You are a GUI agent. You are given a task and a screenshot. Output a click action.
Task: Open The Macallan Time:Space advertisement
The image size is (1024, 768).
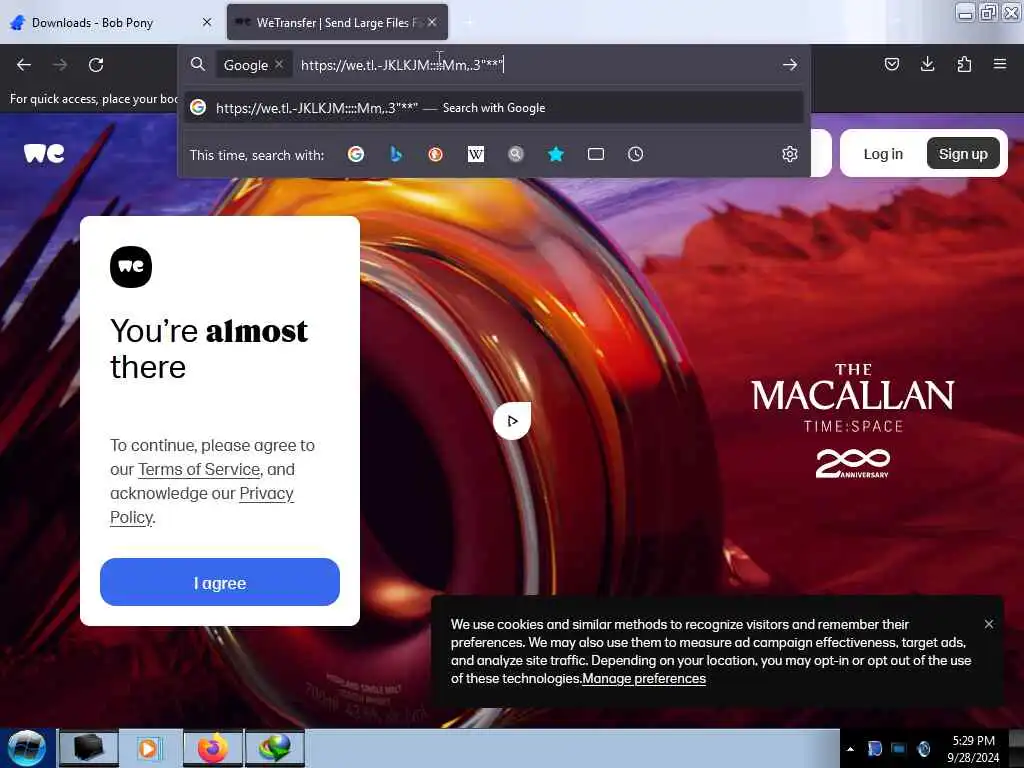click(853, 422)
